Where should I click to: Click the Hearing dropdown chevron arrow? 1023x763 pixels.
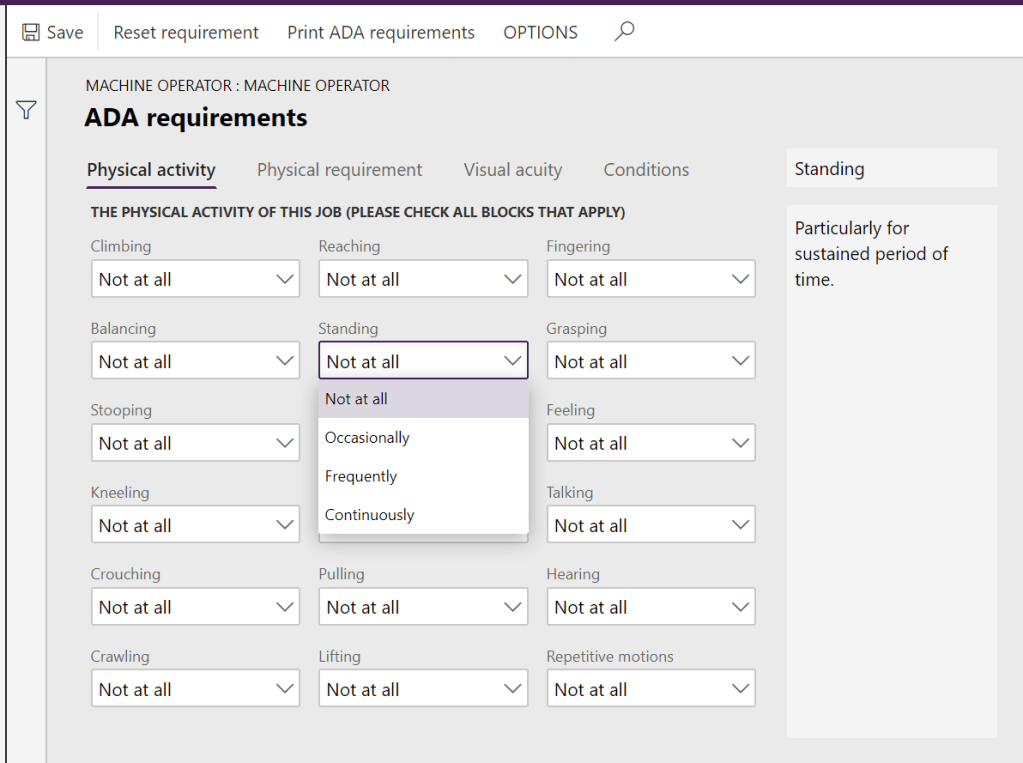[x=741, y=607]
